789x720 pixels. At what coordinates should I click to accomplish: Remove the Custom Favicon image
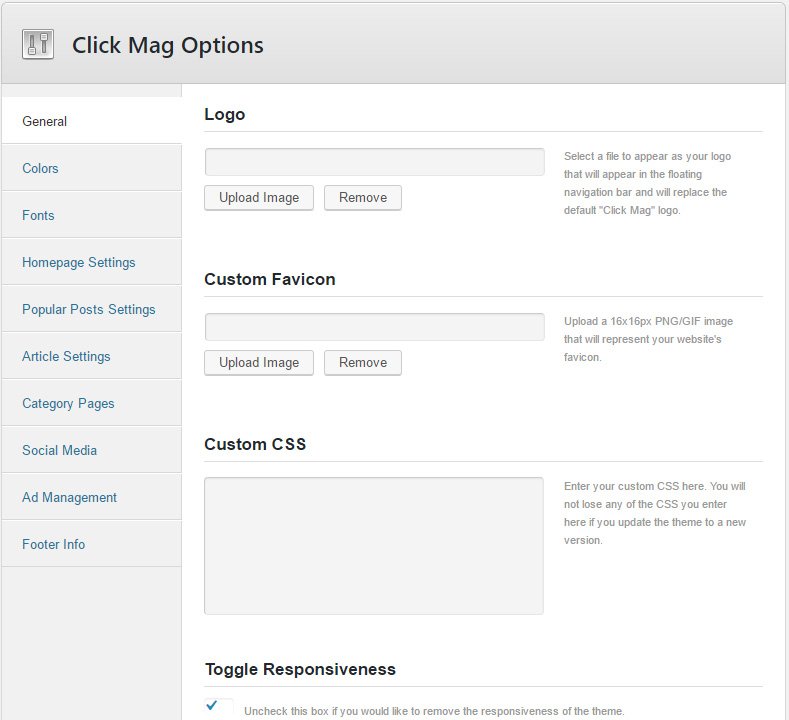click(x=362, y=363)
